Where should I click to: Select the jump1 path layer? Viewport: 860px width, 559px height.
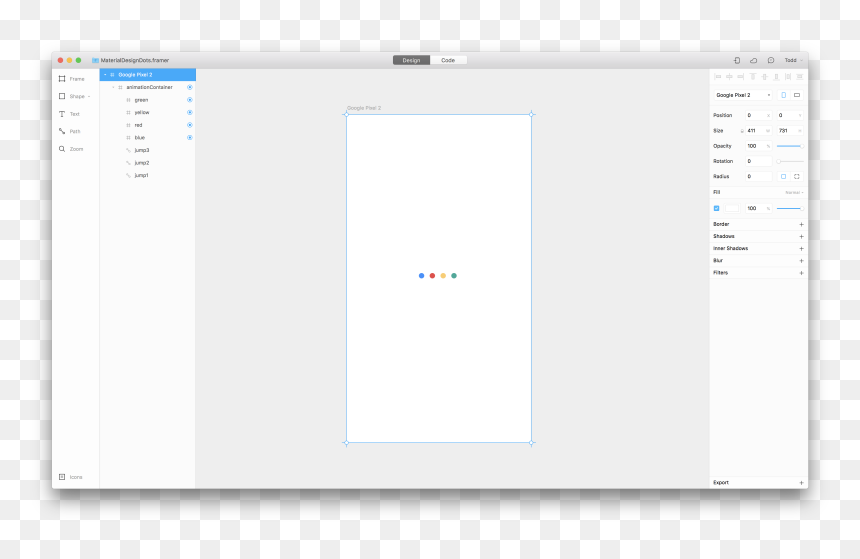coord(148,176)
